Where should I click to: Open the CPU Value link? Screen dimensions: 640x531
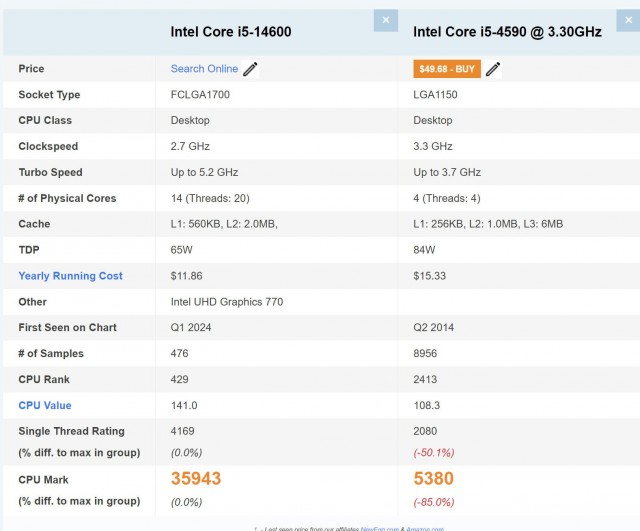coord(45,405)
